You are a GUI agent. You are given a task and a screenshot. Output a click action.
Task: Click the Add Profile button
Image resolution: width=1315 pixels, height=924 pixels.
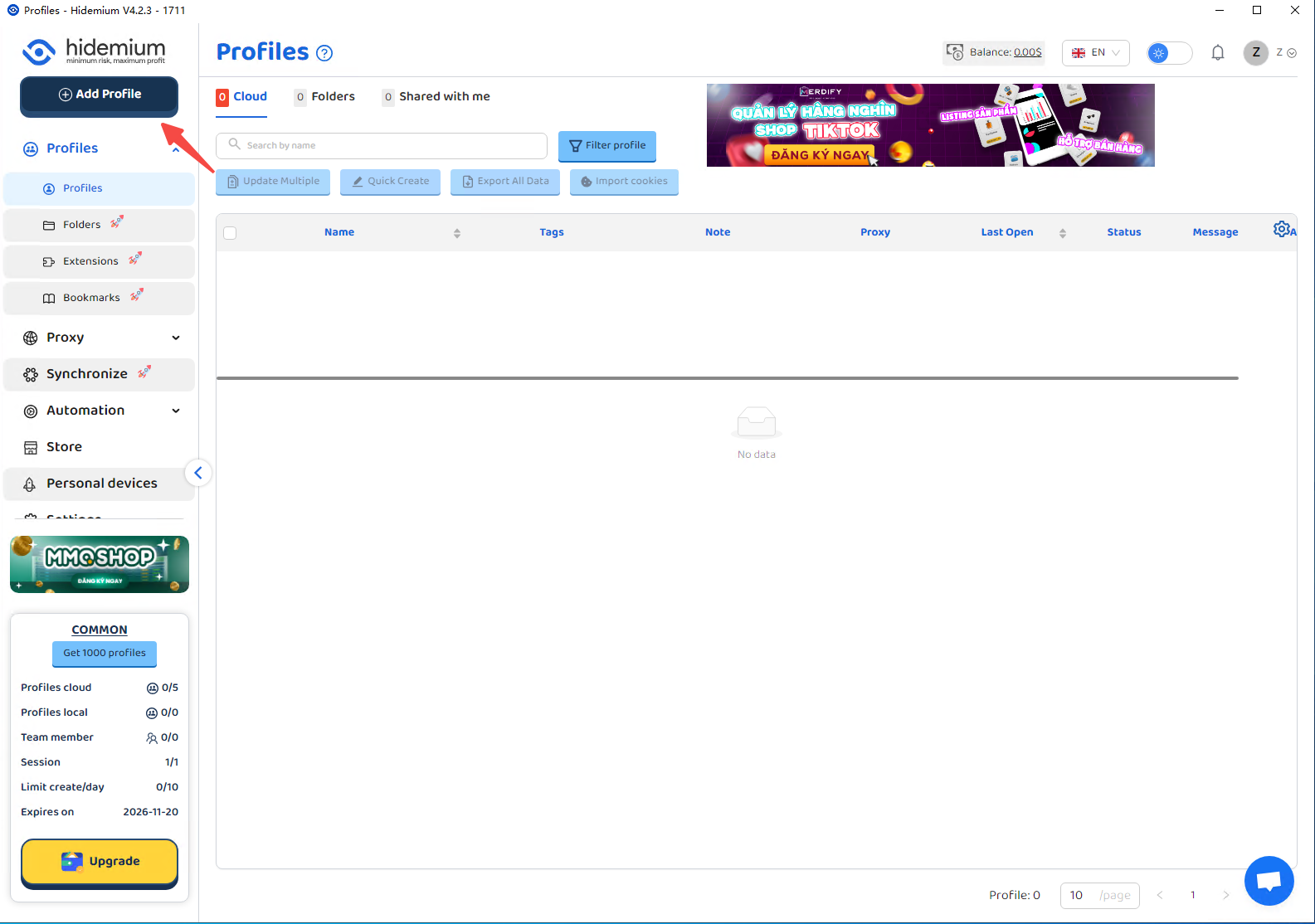point(100,95)
